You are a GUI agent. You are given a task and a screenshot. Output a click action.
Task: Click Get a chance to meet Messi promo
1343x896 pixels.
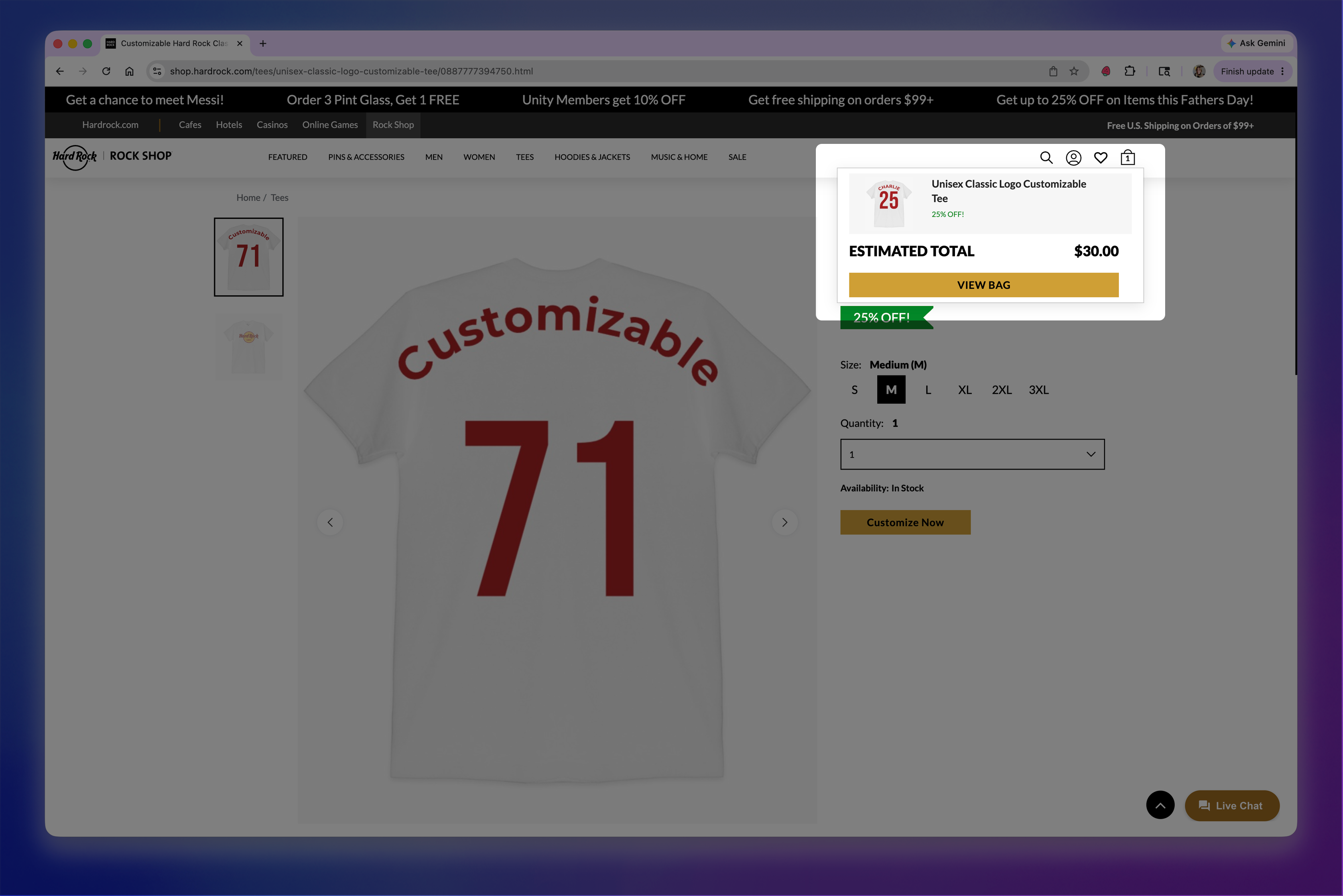point(145,100)
